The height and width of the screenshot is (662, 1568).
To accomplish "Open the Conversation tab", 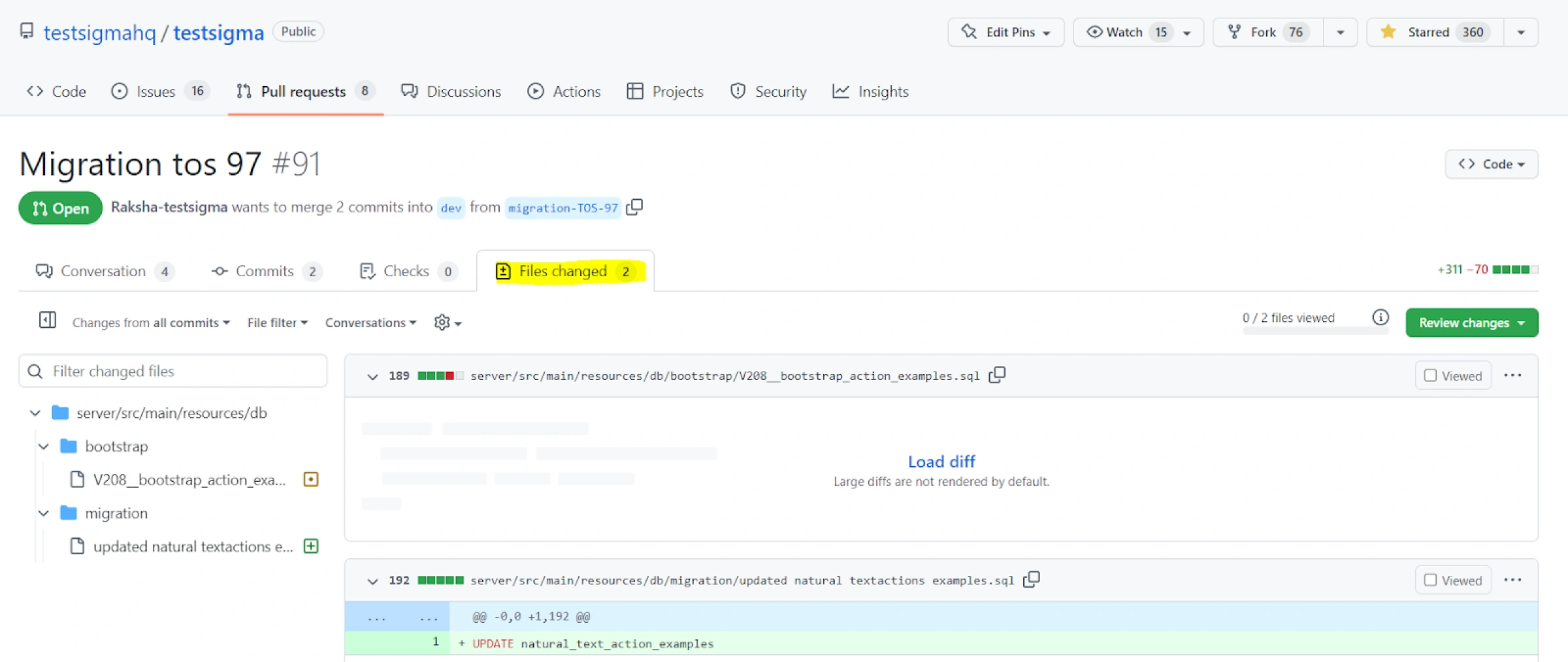I will (103, 271).
